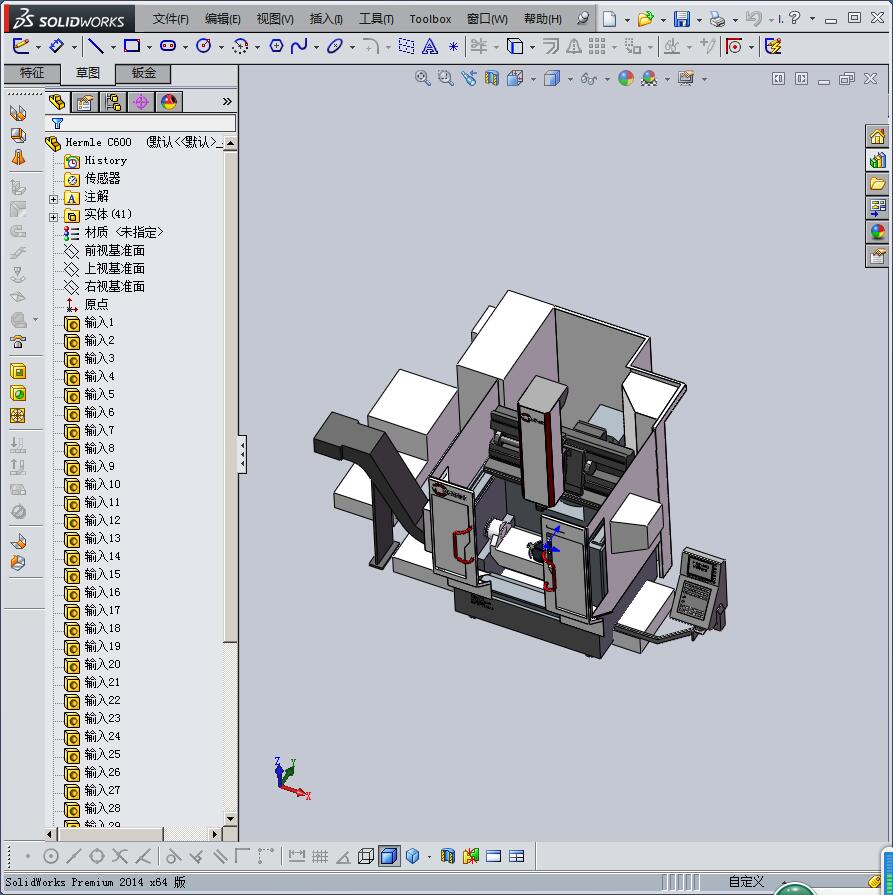This screenshot has height=895, width=893.
Task: Open the 工具(T) menu
Action: coord(375,19)
